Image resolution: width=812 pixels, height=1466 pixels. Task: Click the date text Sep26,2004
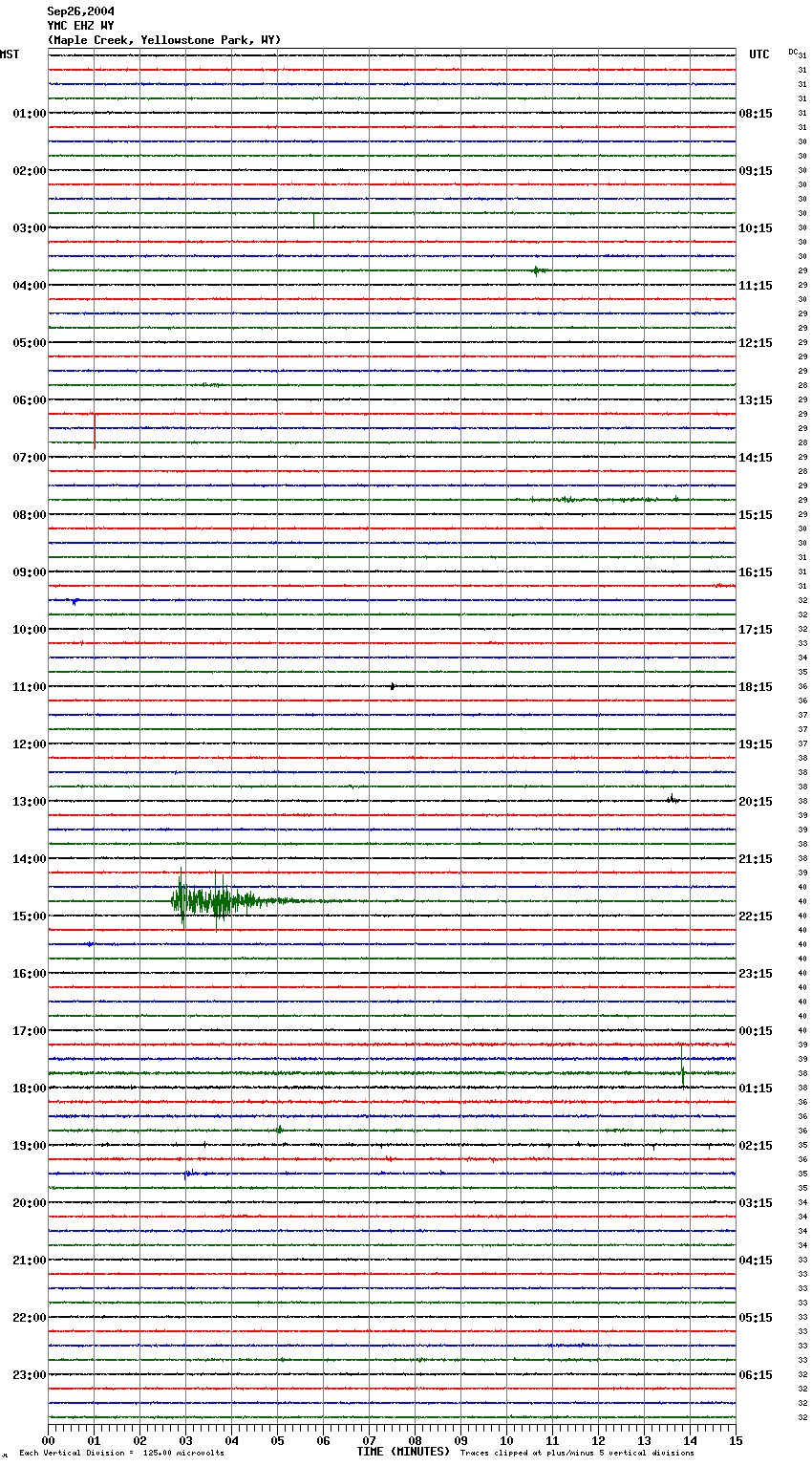pos(81,11)
